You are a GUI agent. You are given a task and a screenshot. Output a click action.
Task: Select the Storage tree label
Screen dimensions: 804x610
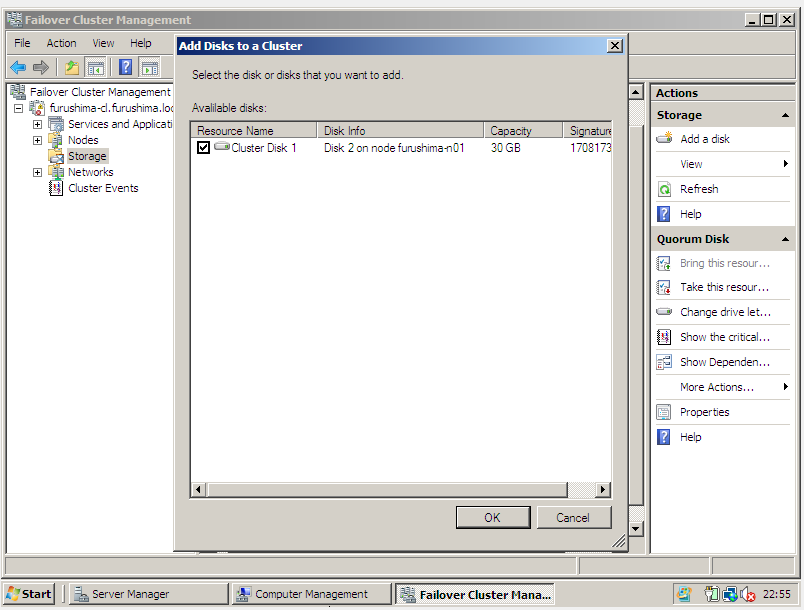tap(87, 156)
